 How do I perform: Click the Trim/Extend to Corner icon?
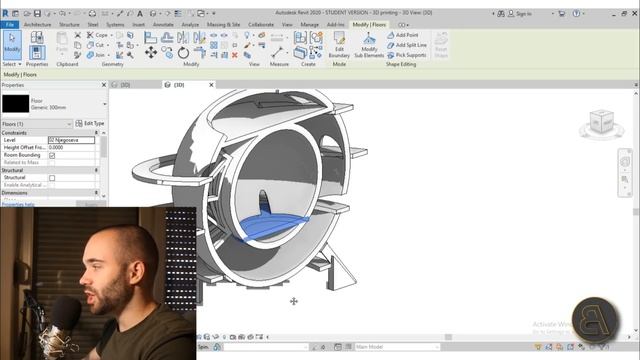pyautogui.click(x=200, y=52)
